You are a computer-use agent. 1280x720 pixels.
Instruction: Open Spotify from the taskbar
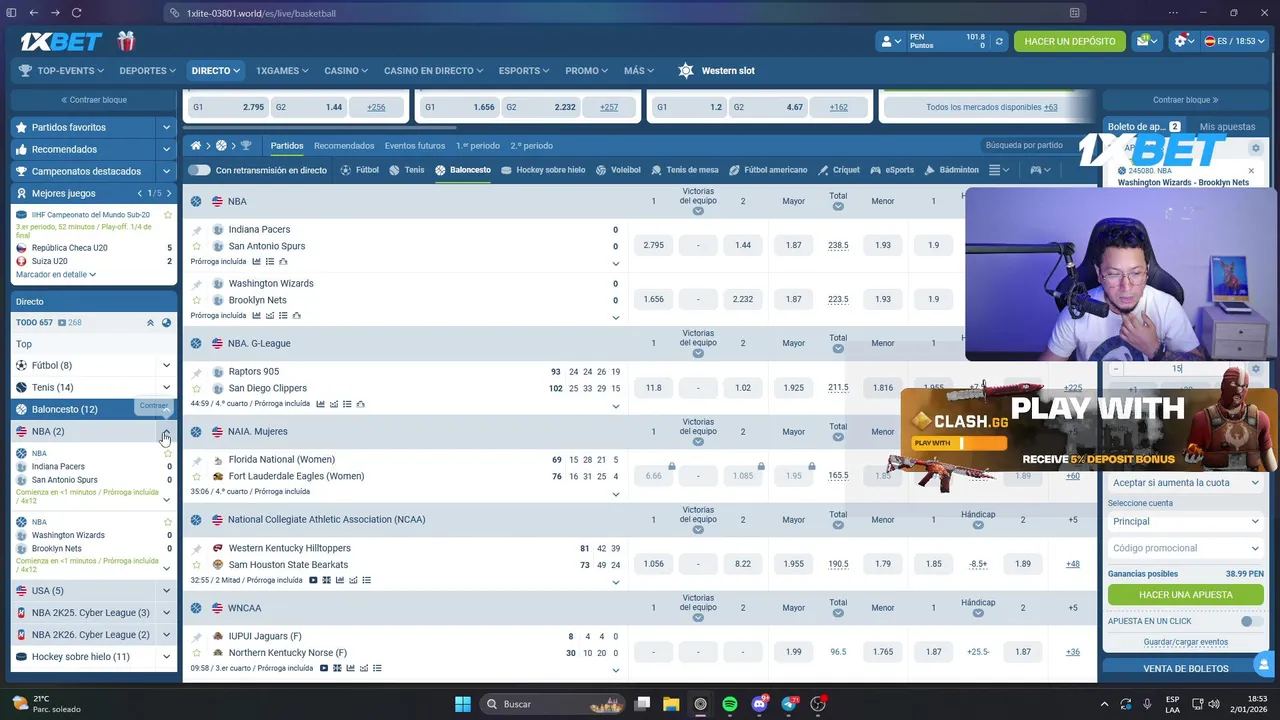730,704
